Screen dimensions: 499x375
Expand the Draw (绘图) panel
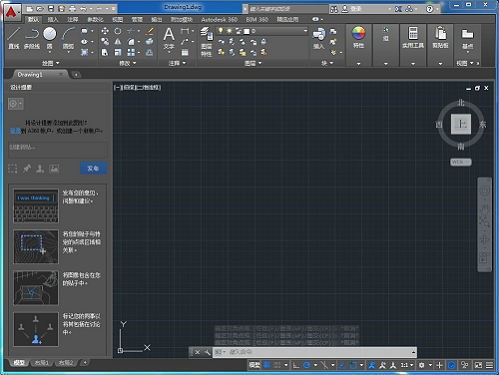coord(51,63)
